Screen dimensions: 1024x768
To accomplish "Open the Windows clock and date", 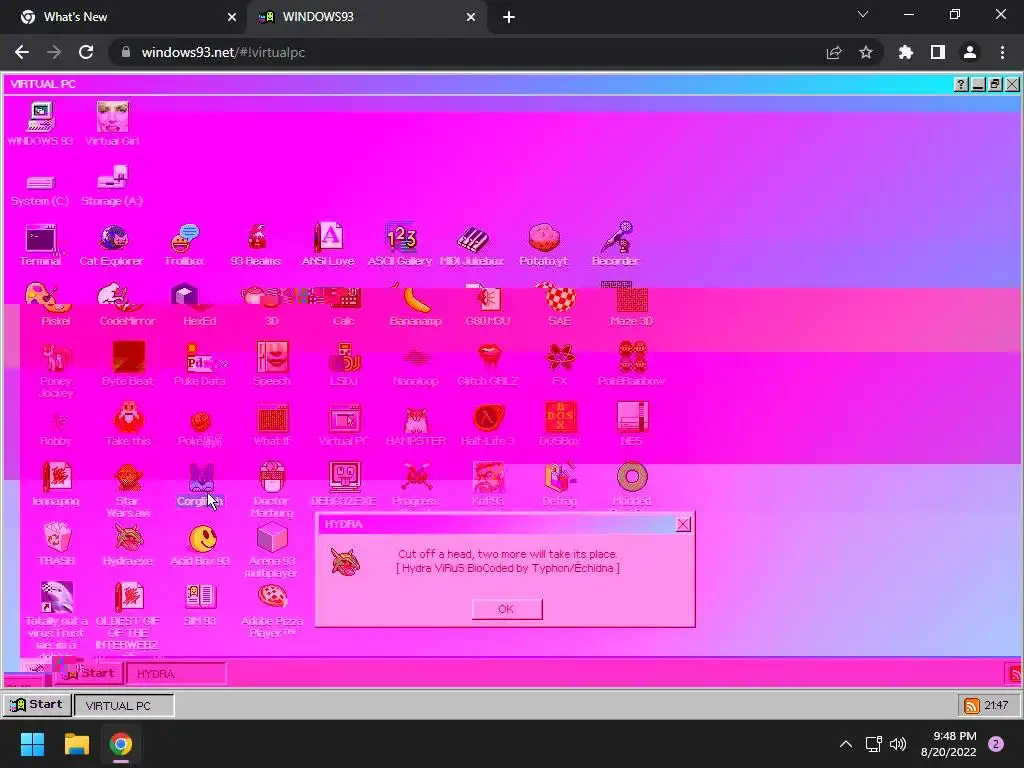I will 948,744.
